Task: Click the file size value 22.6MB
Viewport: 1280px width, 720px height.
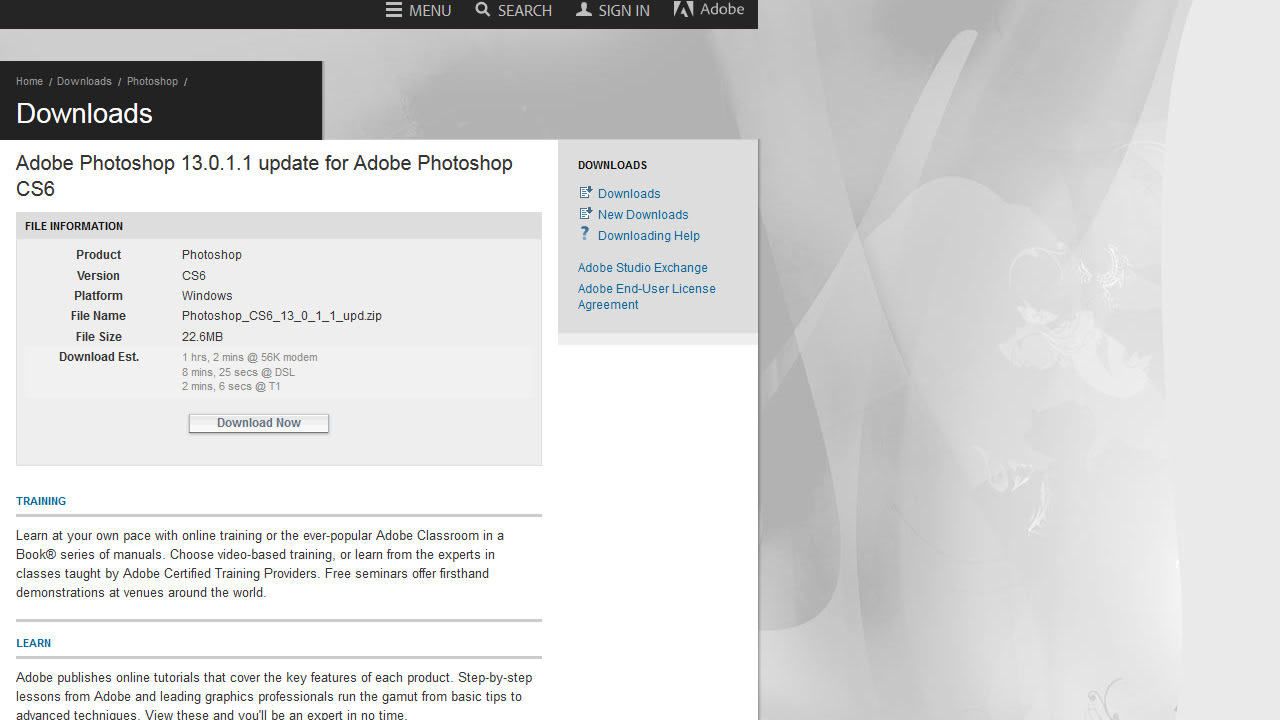Action: 202,337
